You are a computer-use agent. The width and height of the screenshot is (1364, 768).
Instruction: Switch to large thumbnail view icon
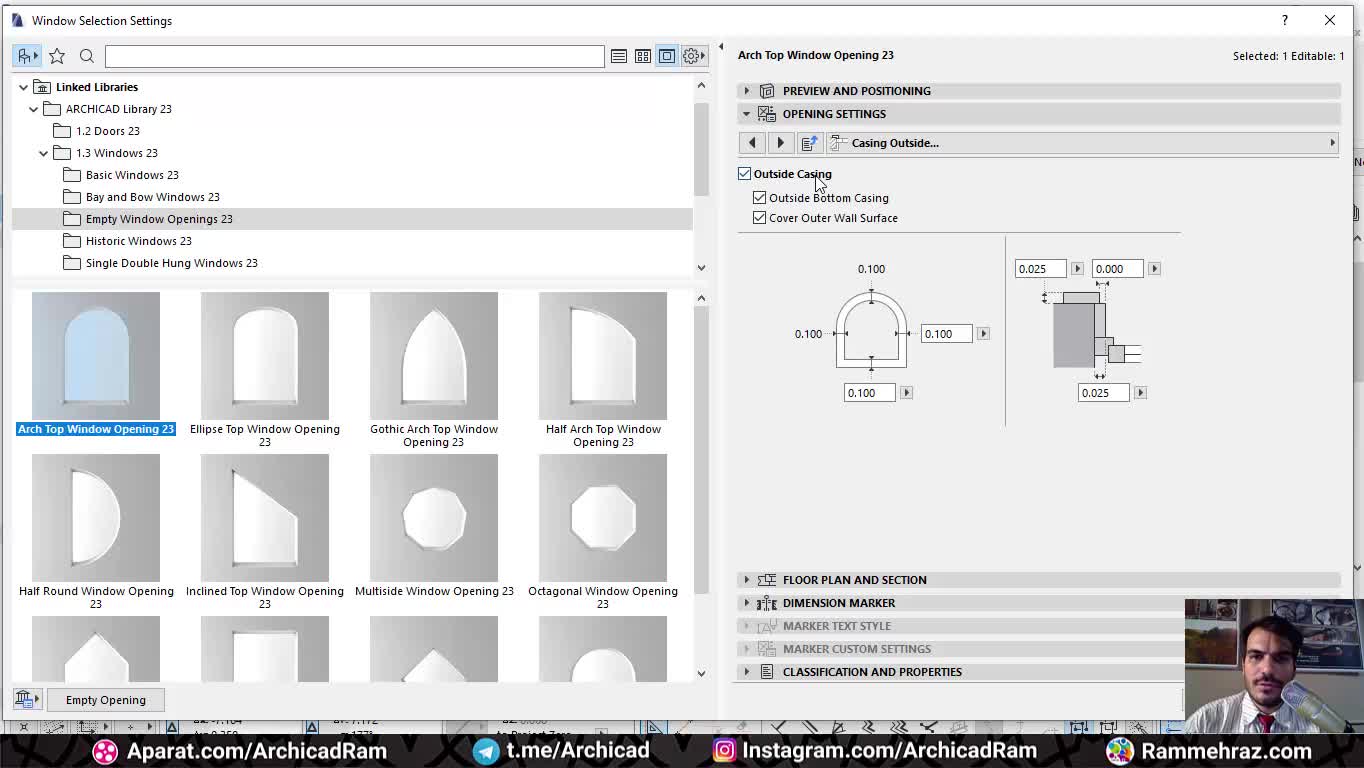[667, 56]
